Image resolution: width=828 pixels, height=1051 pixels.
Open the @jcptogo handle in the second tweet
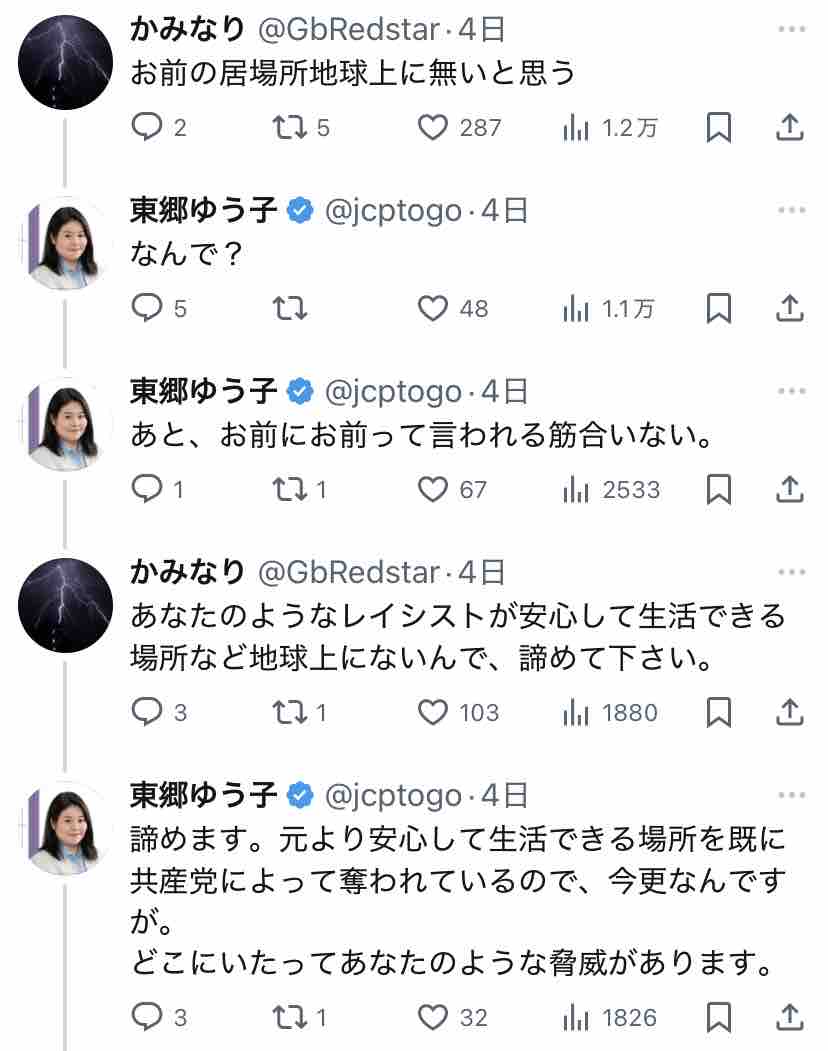tap(393, 211)
